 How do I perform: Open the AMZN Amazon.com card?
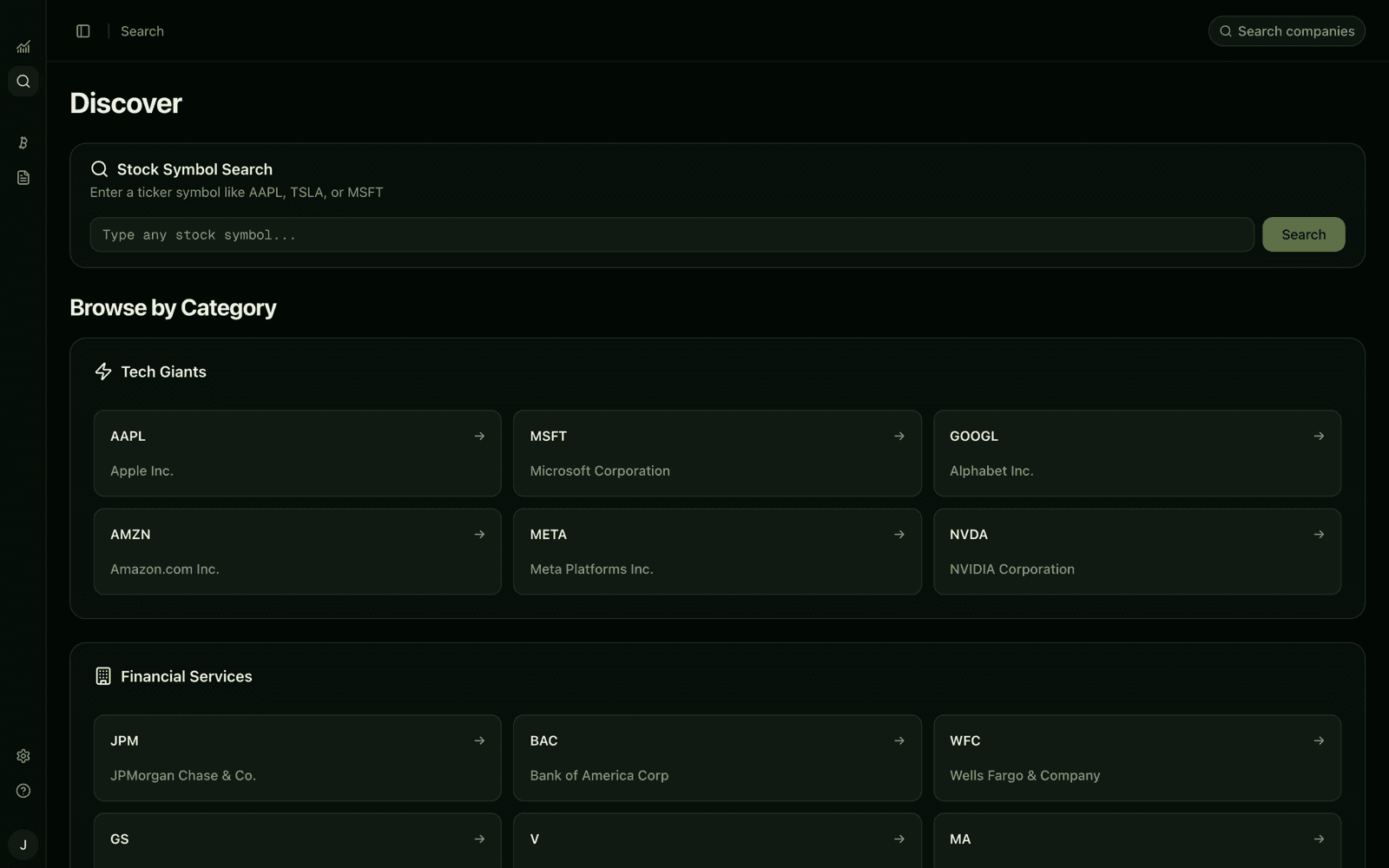click(x=297, y=551)
